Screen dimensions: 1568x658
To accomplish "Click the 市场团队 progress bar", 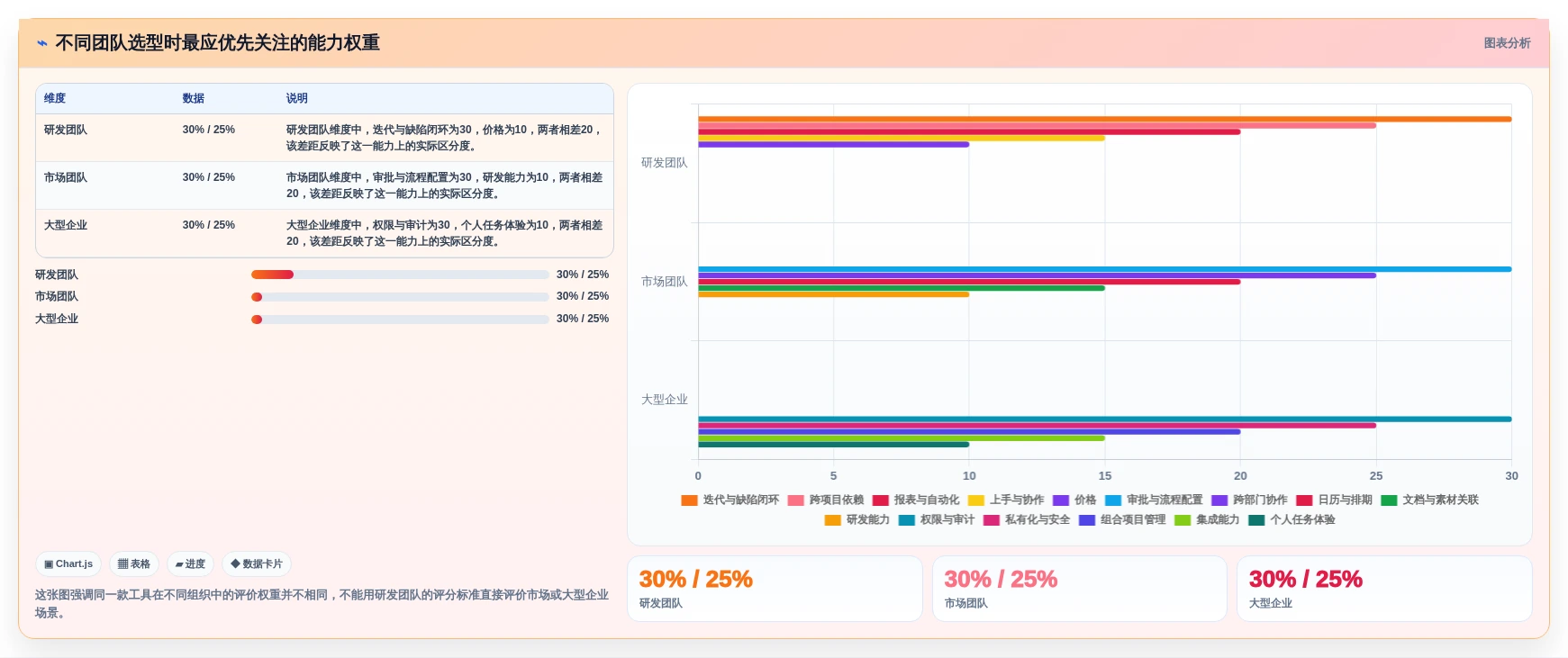I will coord(400,297).
